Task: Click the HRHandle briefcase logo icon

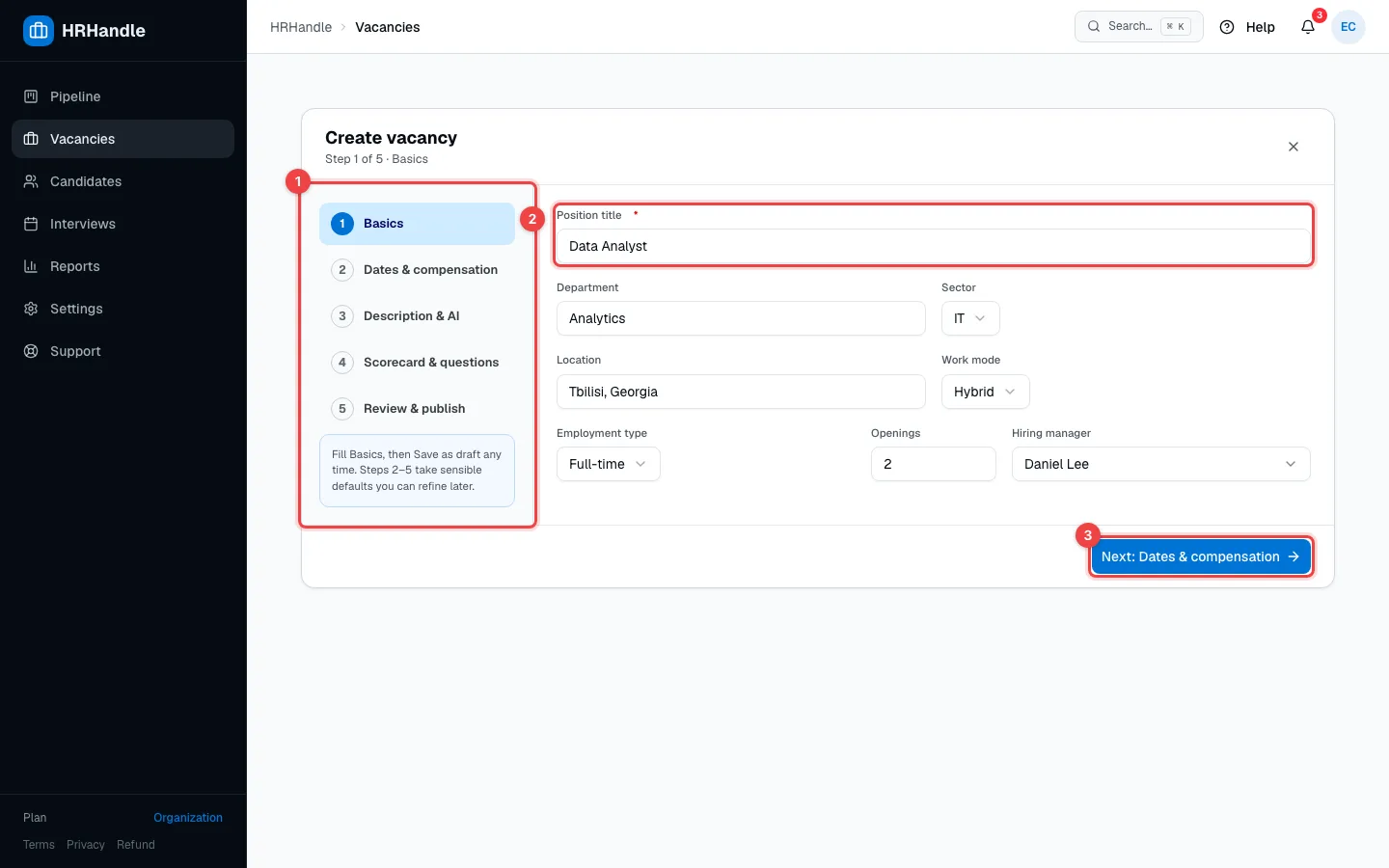Action: tap(39, 31)
